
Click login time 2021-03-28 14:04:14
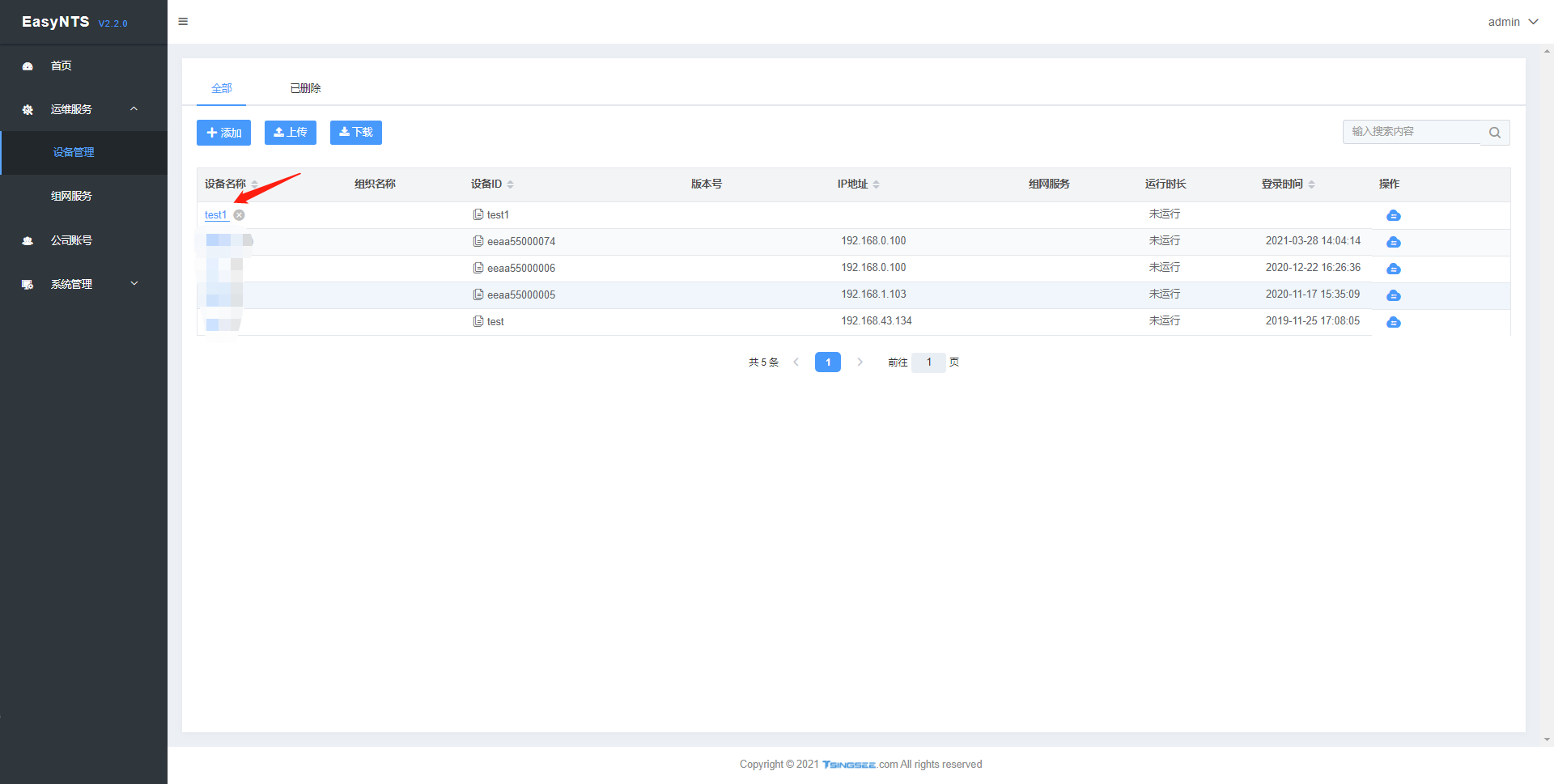[1313, 241]
